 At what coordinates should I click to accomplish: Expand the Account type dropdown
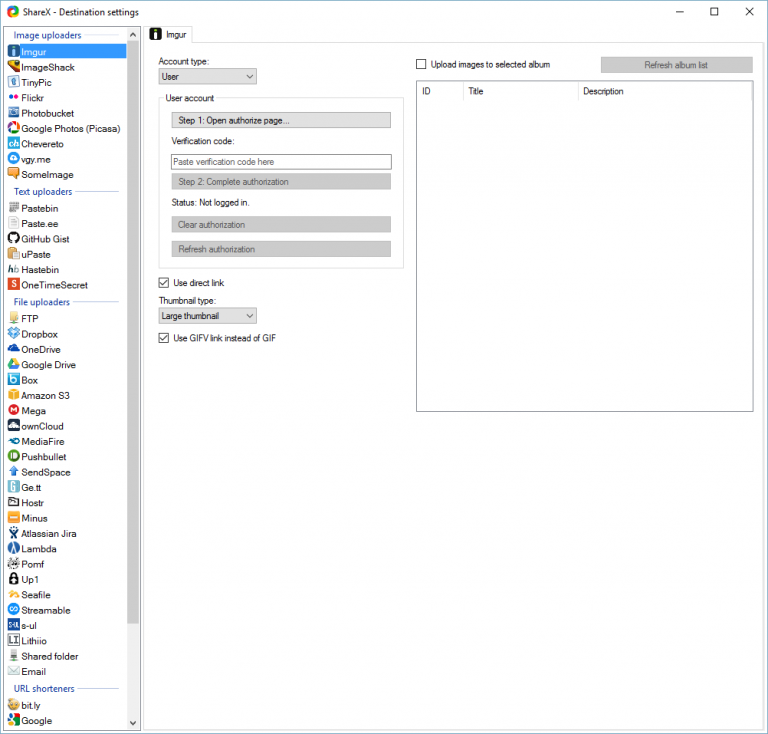pos(207,76)
